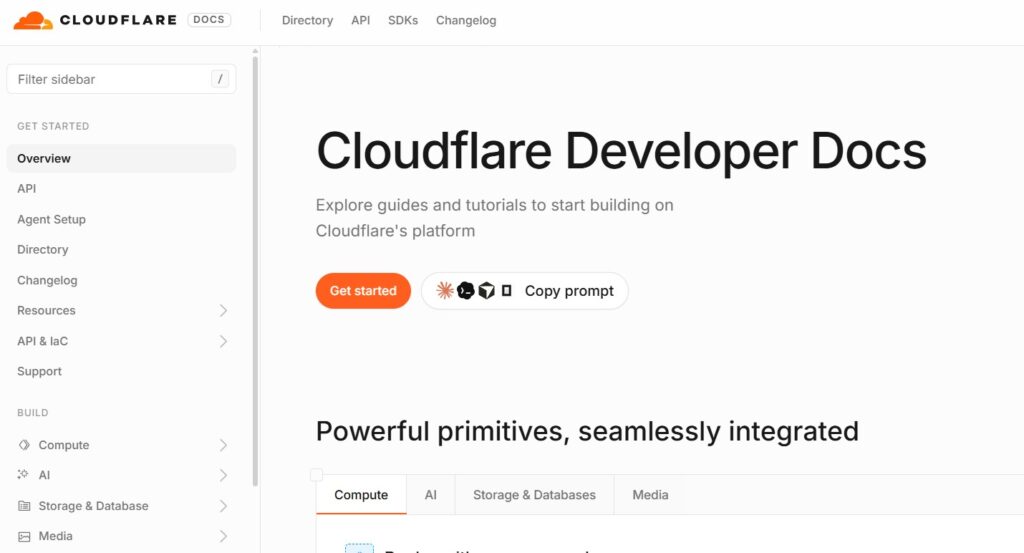Expand the Resources section chevron
The width and height of the screenshot is (1024, 553).
coord(223,310)
